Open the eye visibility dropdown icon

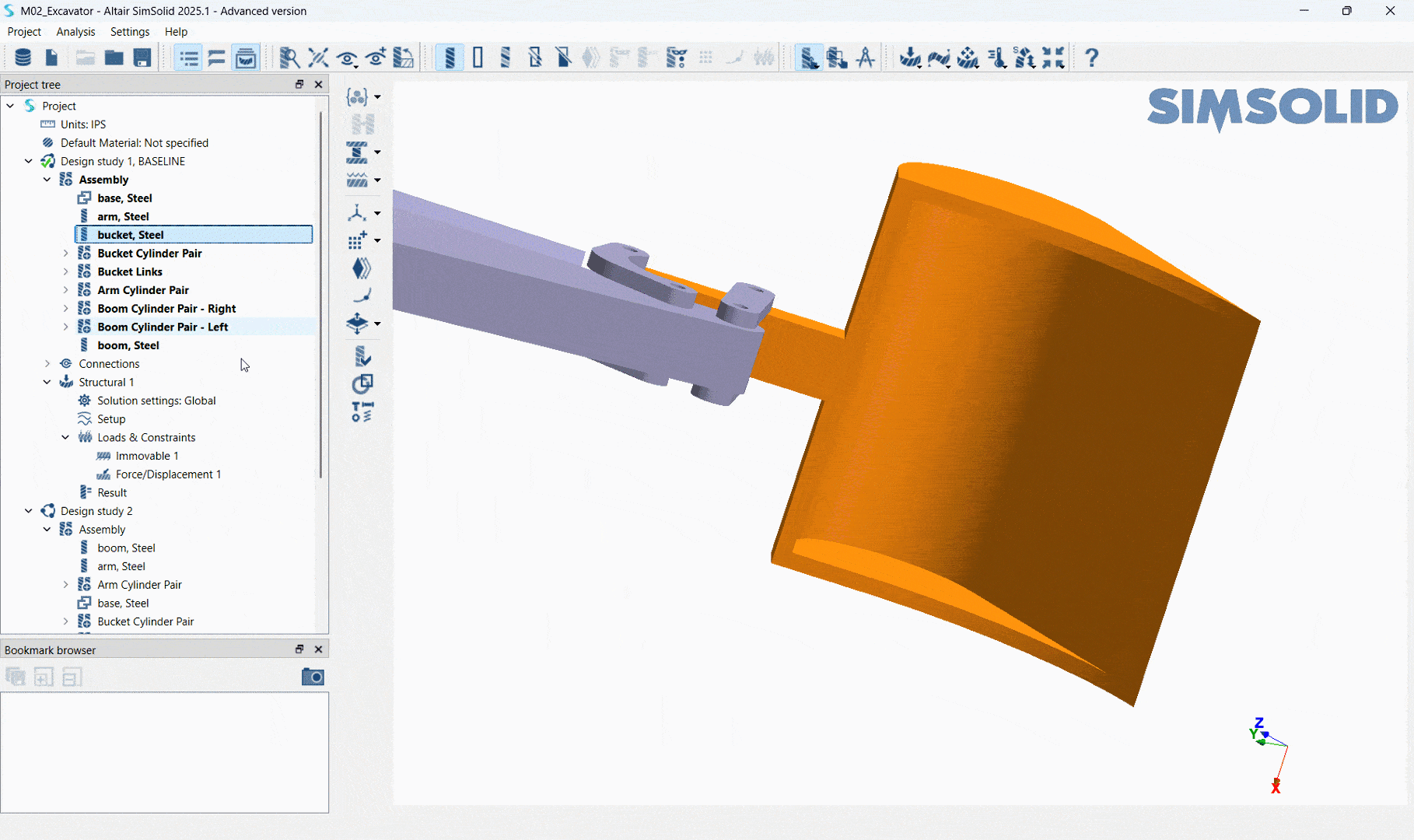(347, 58)
